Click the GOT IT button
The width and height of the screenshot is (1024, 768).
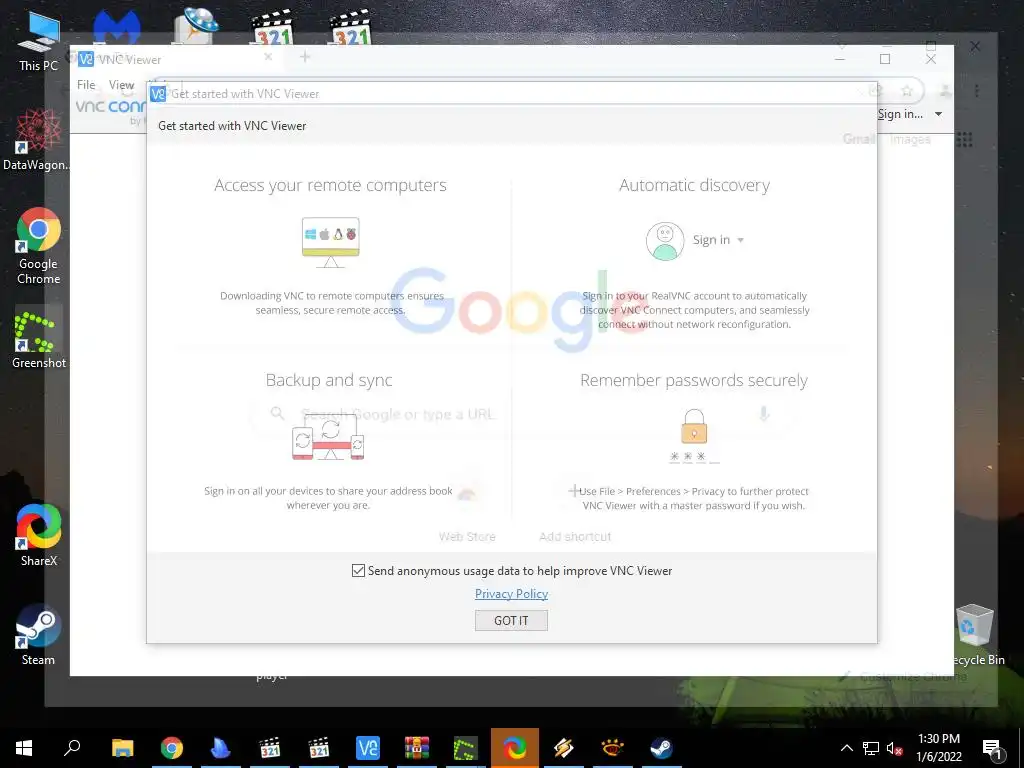(x=511, y=620)
